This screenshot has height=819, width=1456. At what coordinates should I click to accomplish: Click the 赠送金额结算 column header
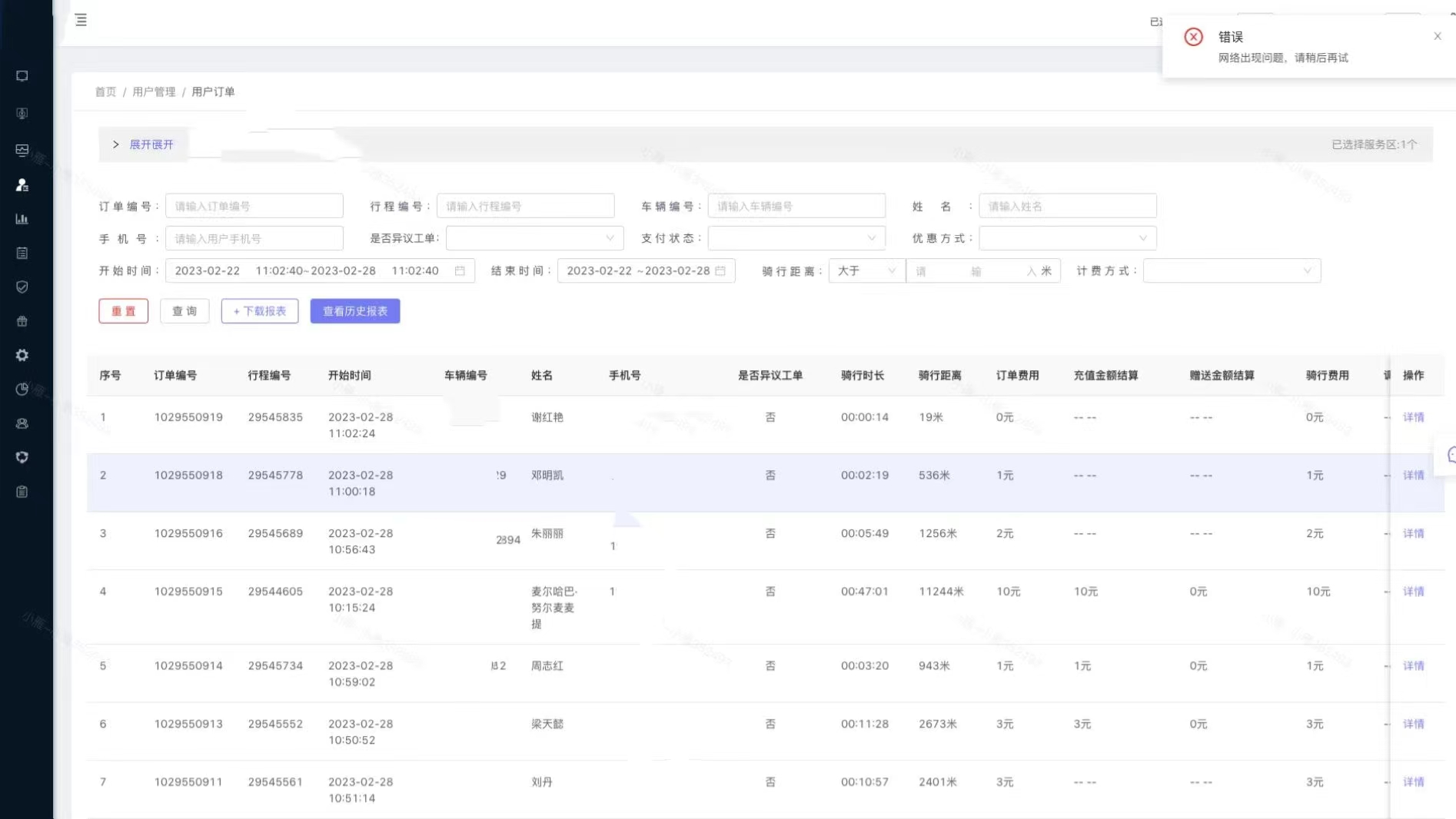point(1222,376)
